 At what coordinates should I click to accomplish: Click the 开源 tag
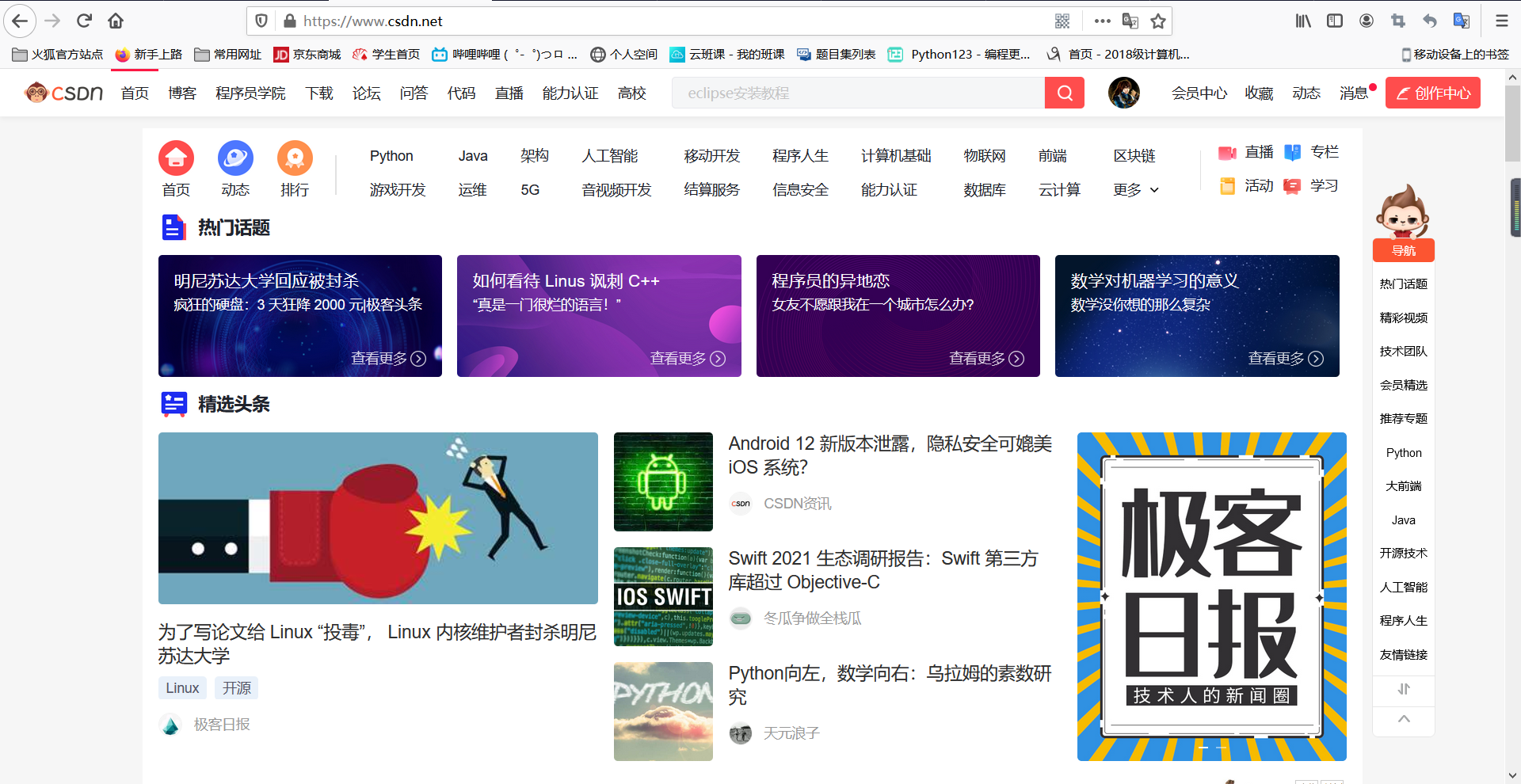[236, 688]
